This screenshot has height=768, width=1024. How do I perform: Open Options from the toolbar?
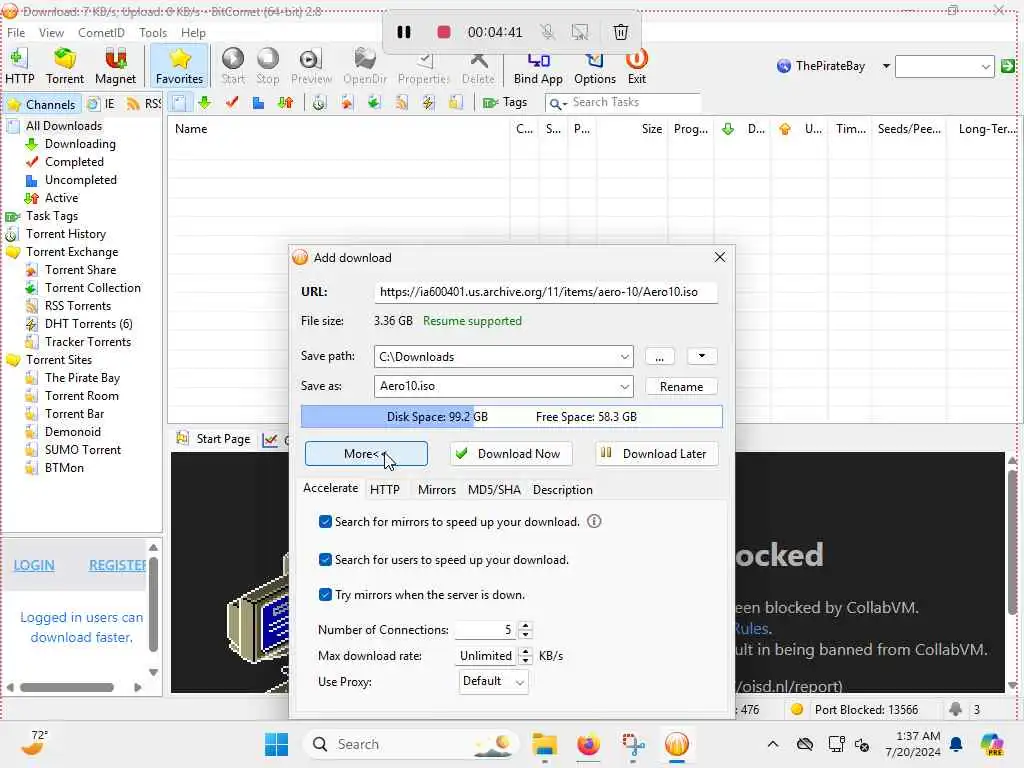point(594,66)
